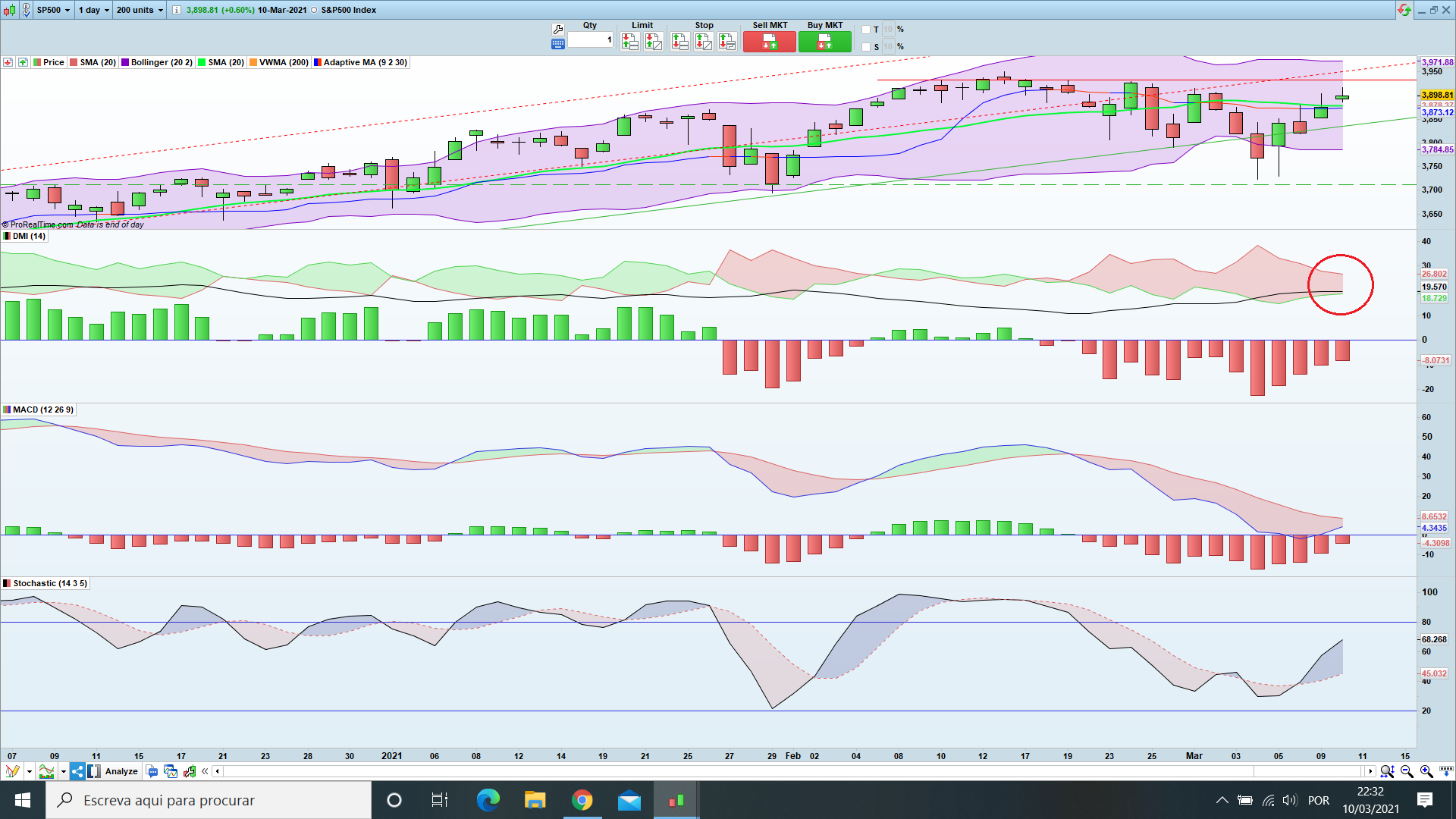Click the zoom in magnifier icon

tap(1426, 771)
